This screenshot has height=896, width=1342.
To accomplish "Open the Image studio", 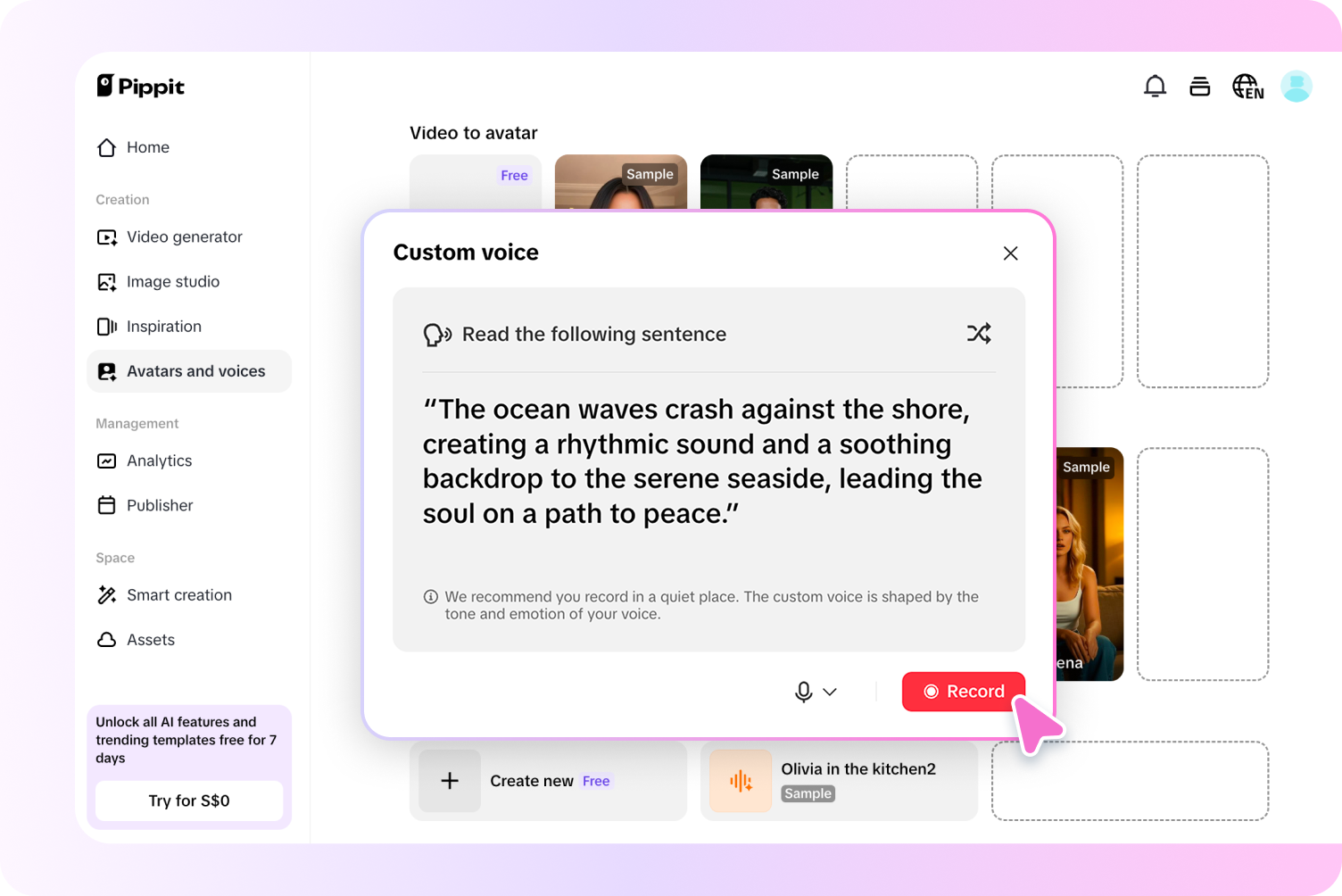I will point(173,281).
